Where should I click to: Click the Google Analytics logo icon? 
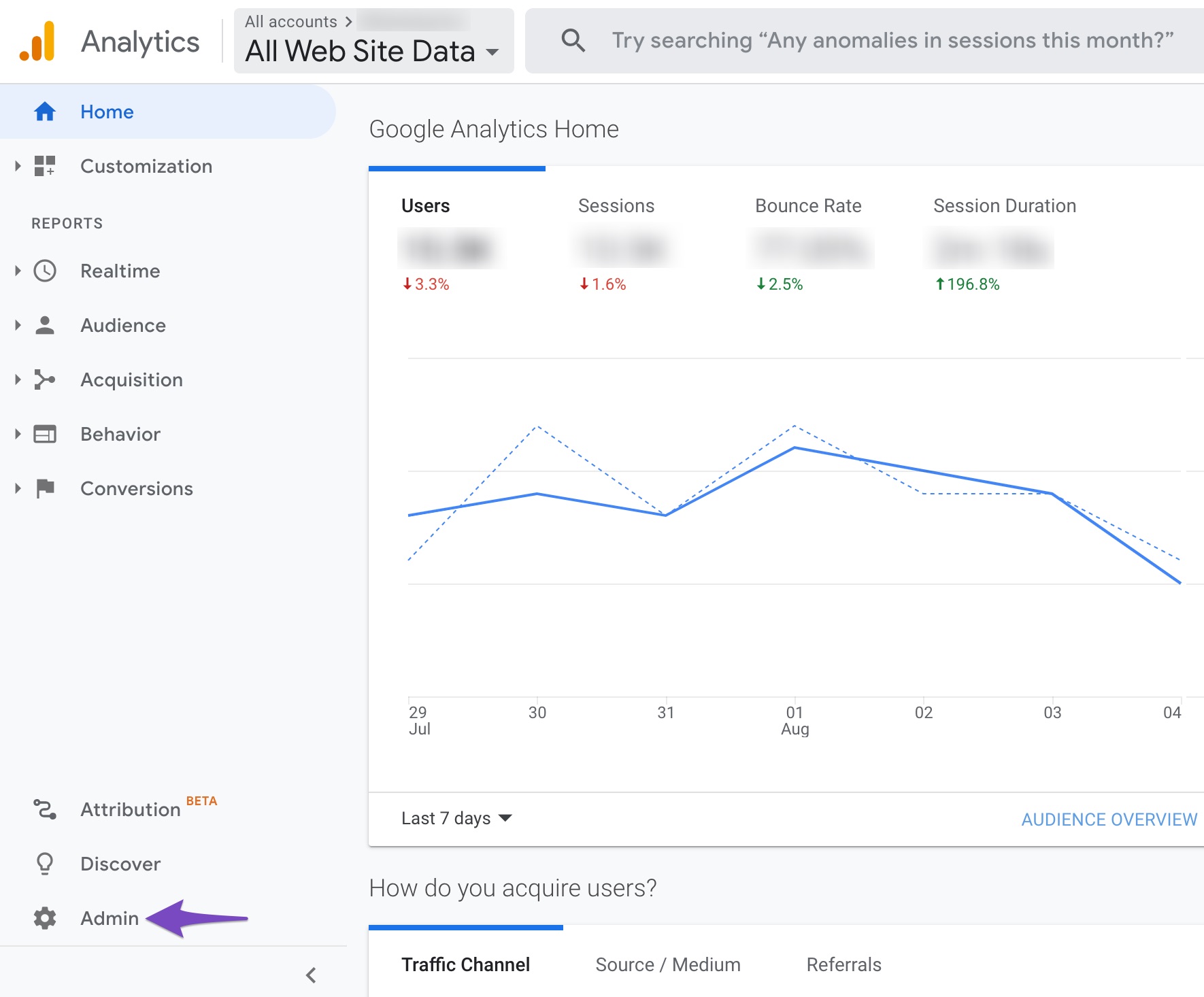(x=37, y=41)
